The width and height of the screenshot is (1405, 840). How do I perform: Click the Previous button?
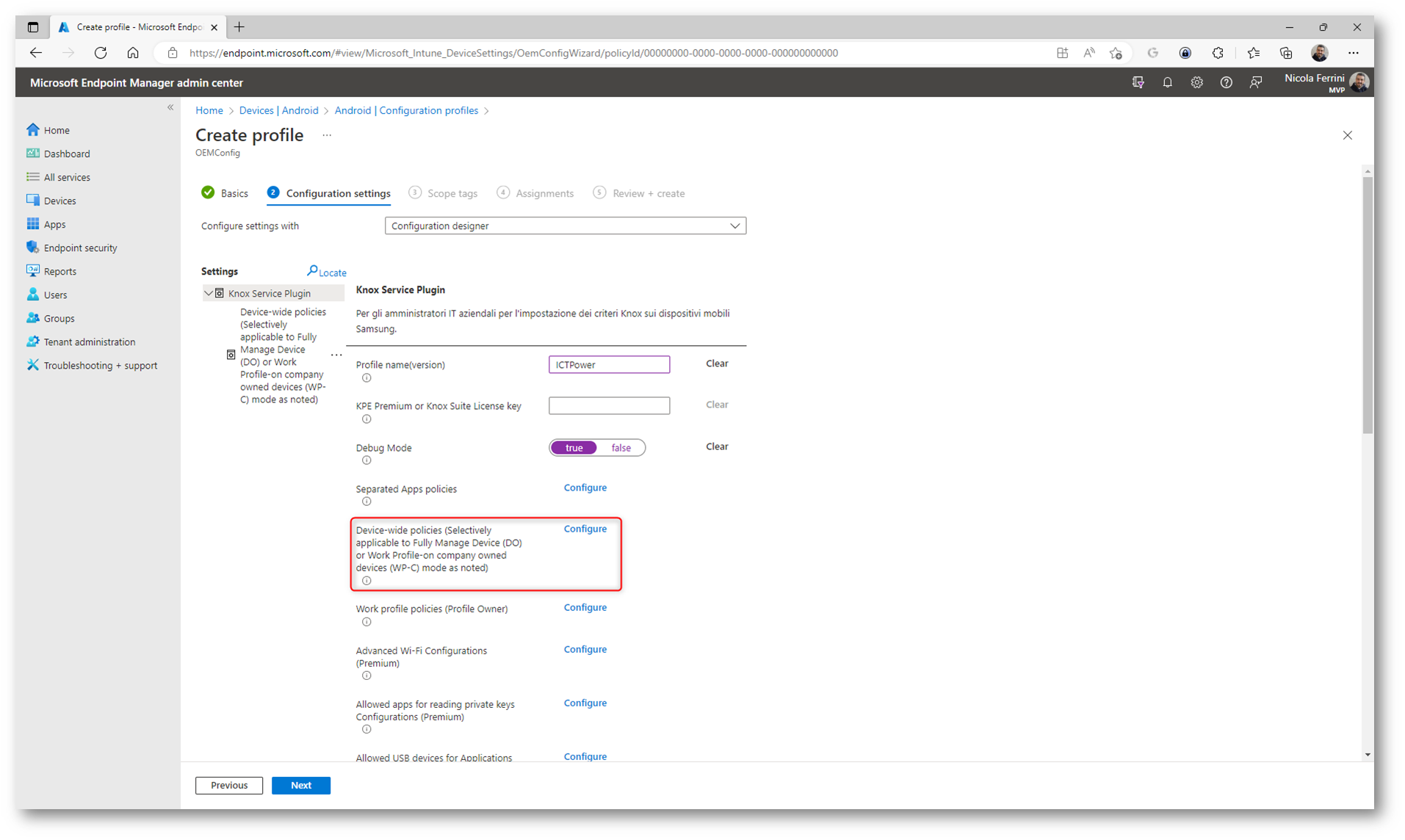[229, 785]
